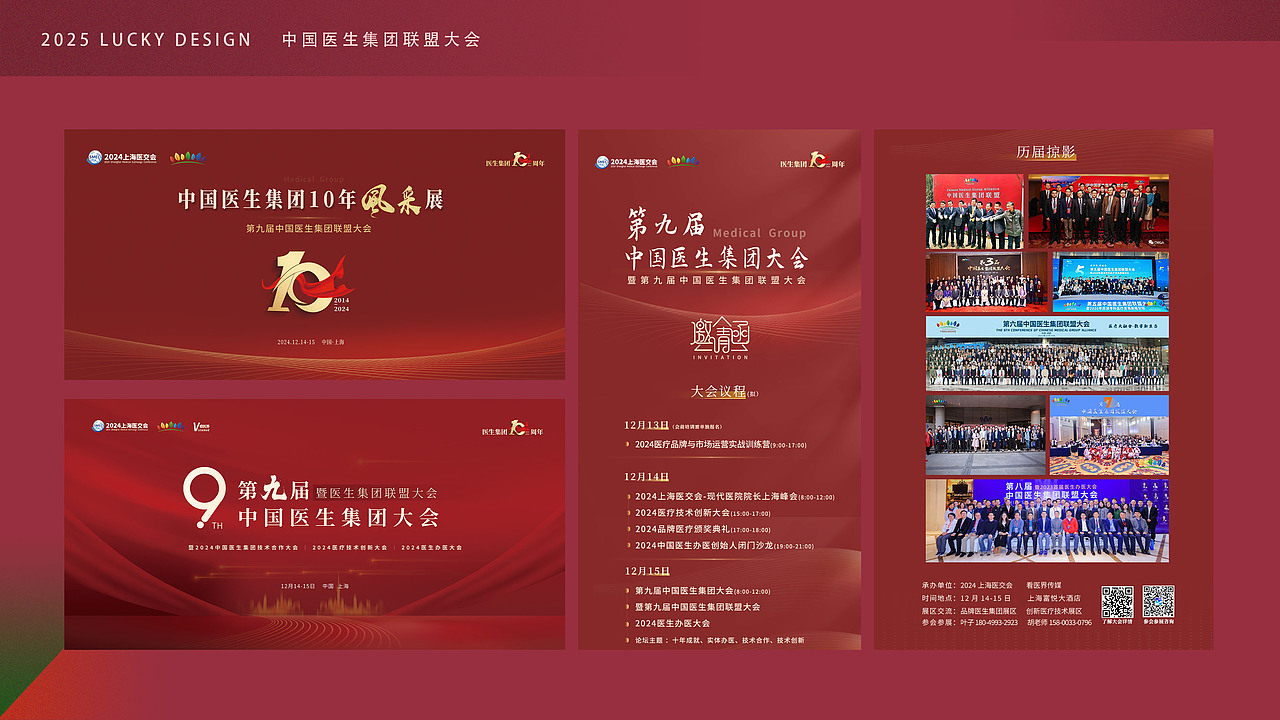Click 上海富悦大酒店 venue text
This screenshot has width=1280, height=720.
[1054, 598]
